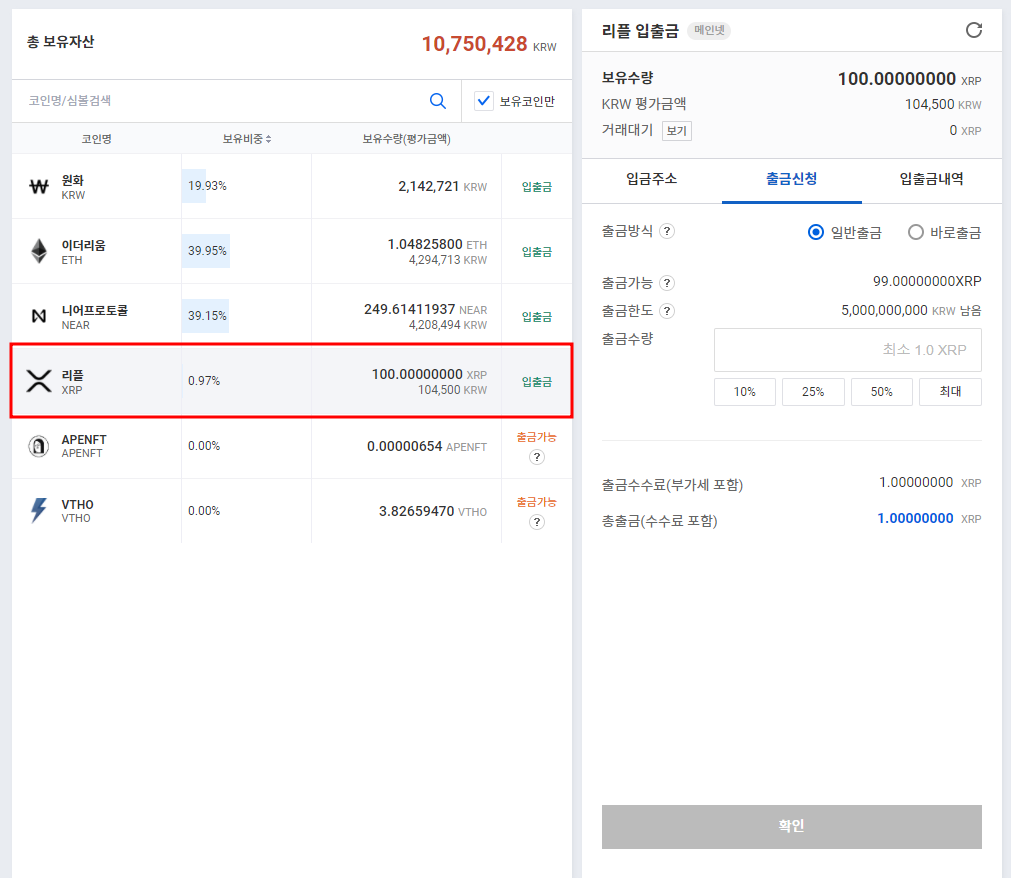Screen dimensions: 1011x878
Task: Open help icon in VTHO row
Action: [536, 522]
